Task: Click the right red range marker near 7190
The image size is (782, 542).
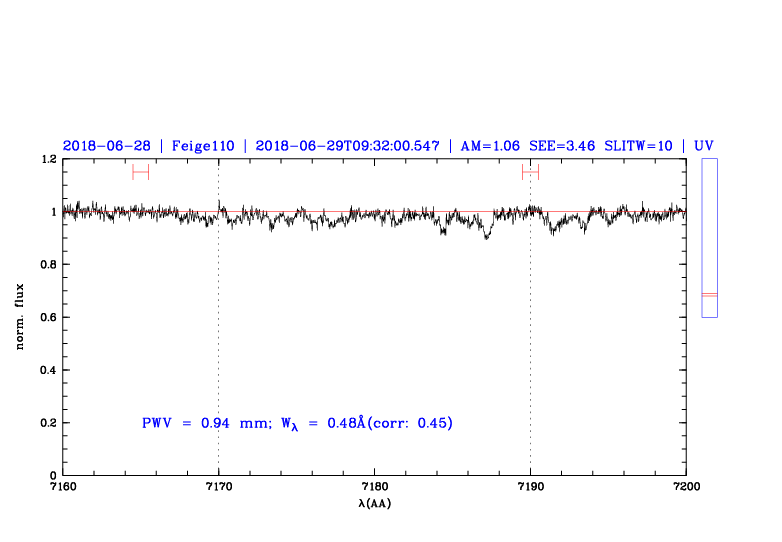Action: 530,172
